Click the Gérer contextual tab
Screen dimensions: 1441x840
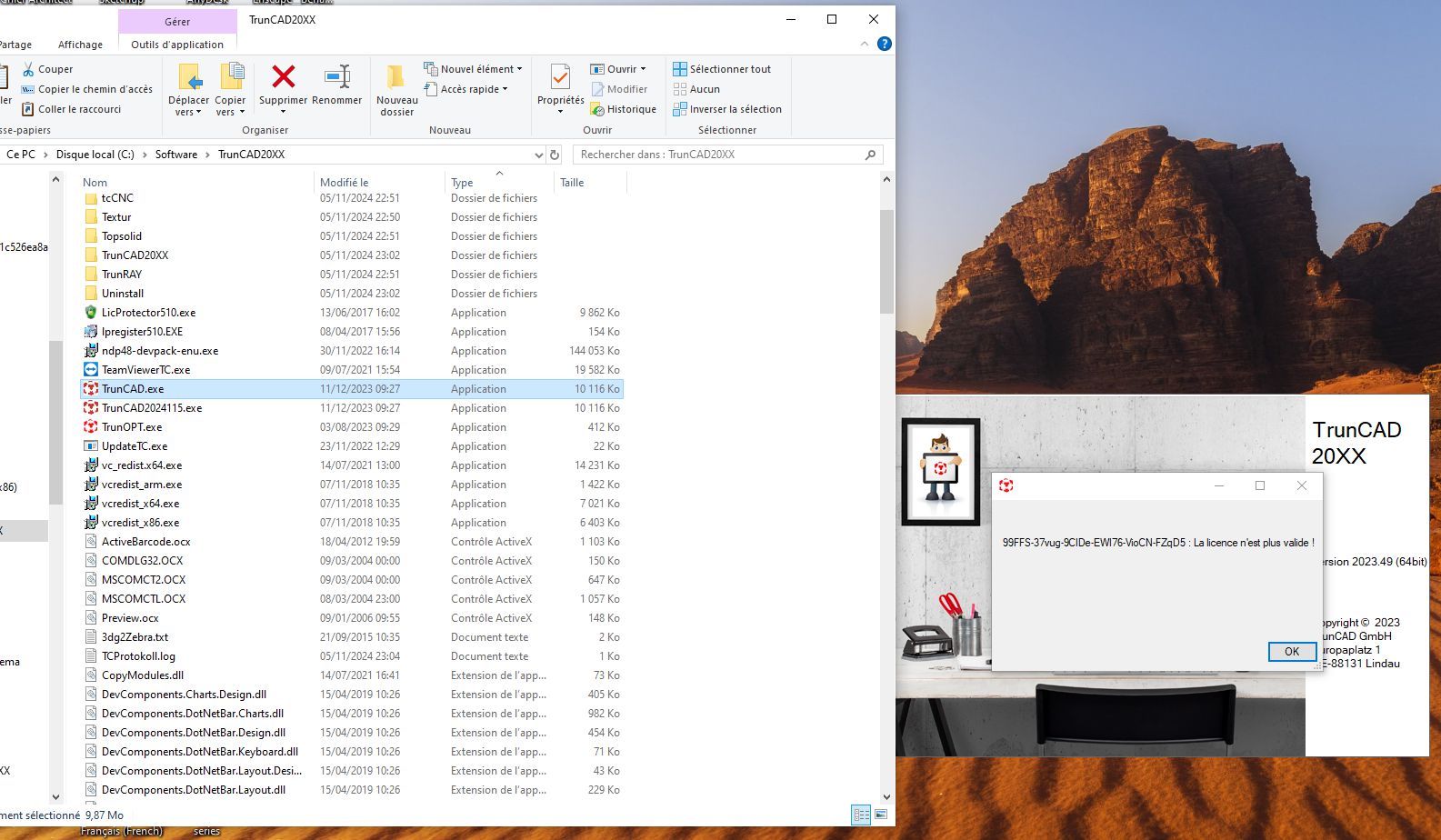point(177,21)
